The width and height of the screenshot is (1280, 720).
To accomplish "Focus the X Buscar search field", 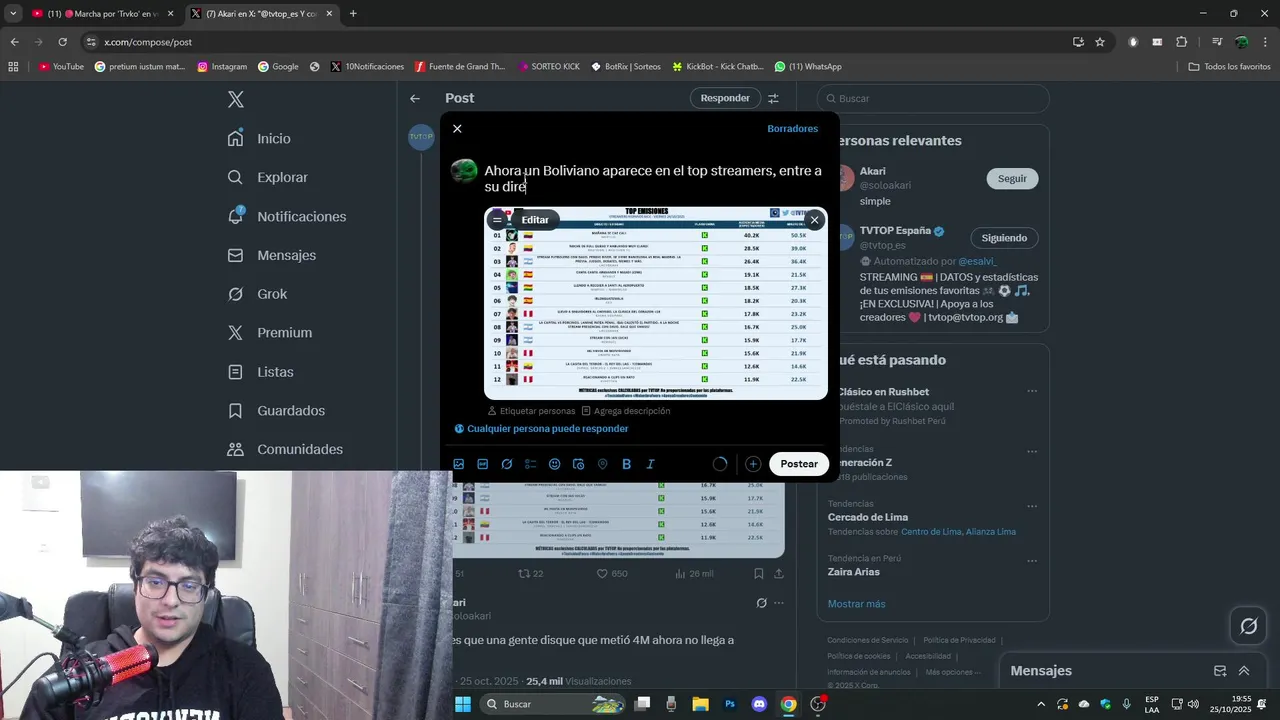I will 933,99.
